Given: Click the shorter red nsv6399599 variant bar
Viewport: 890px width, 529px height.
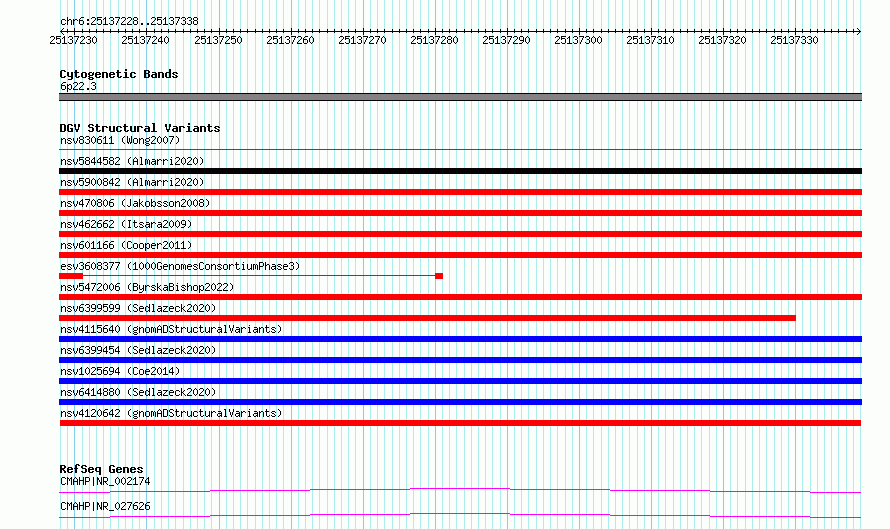Looking at the screenshot, I should (427, 318).
